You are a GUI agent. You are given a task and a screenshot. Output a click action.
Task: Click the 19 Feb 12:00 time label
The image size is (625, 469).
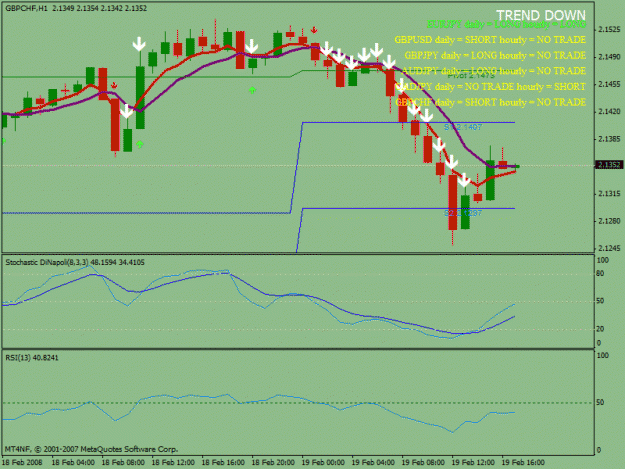pyautogui.click(x=473, y=463)
